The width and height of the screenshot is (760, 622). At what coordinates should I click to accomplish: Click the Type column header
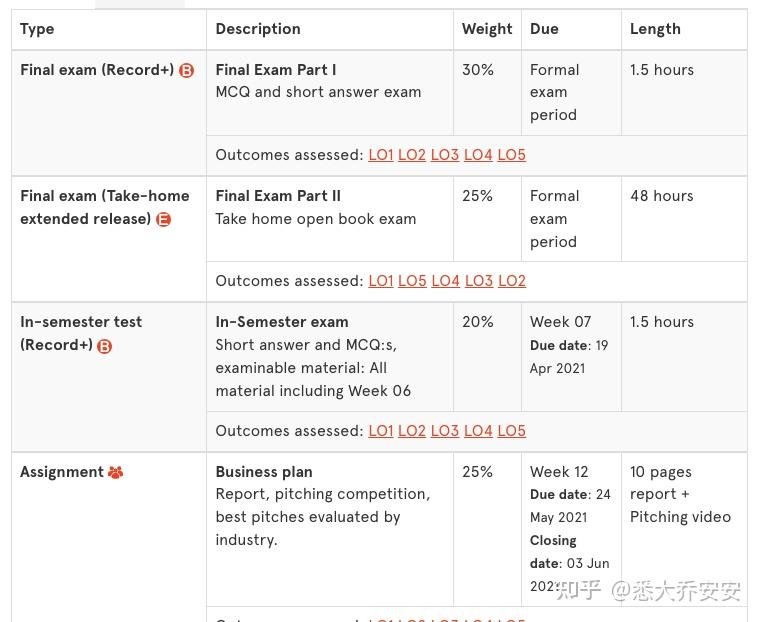37,29
